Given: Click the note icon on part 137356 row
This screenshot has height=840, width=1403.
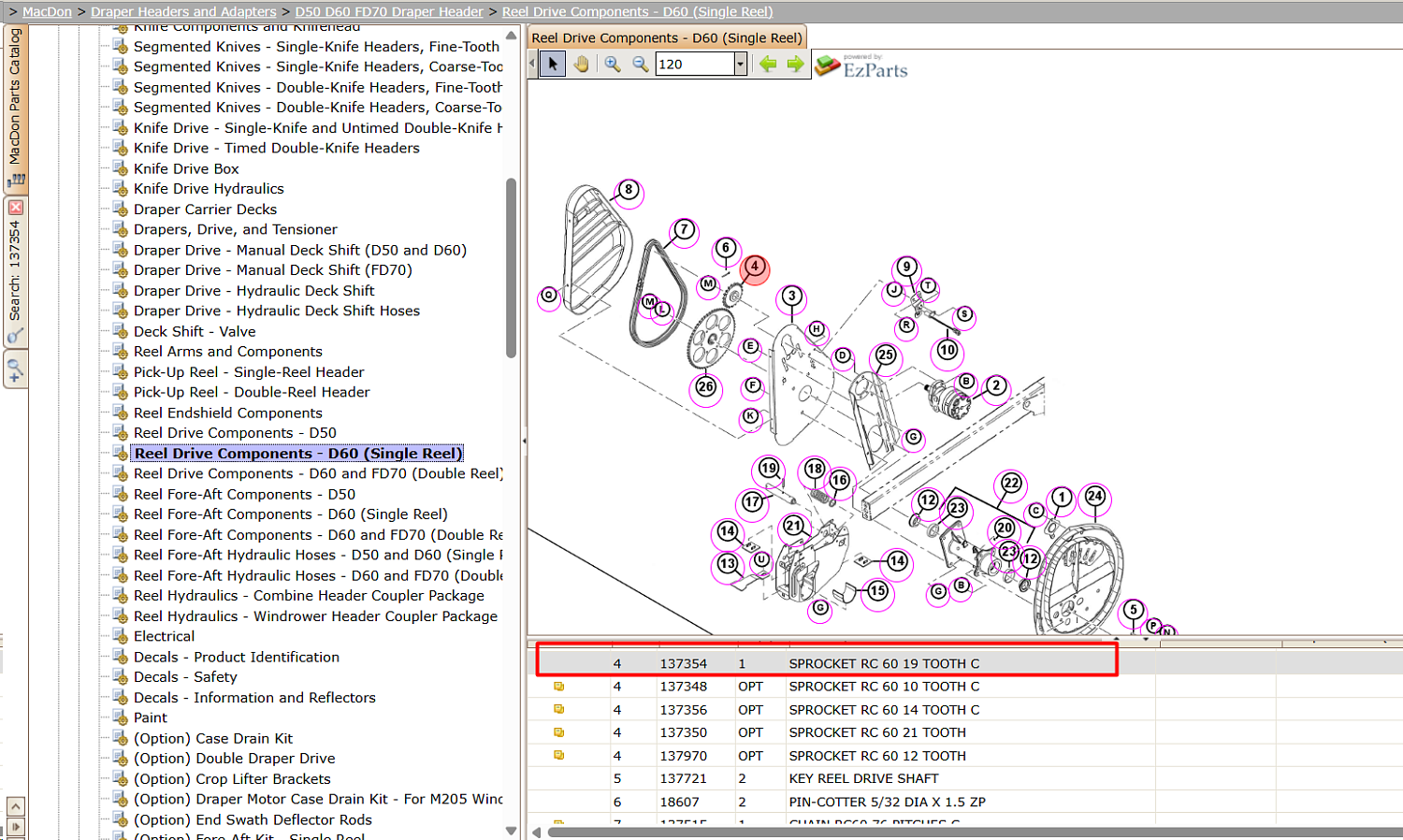Looking at the screenshot, I should click(559, 710).
